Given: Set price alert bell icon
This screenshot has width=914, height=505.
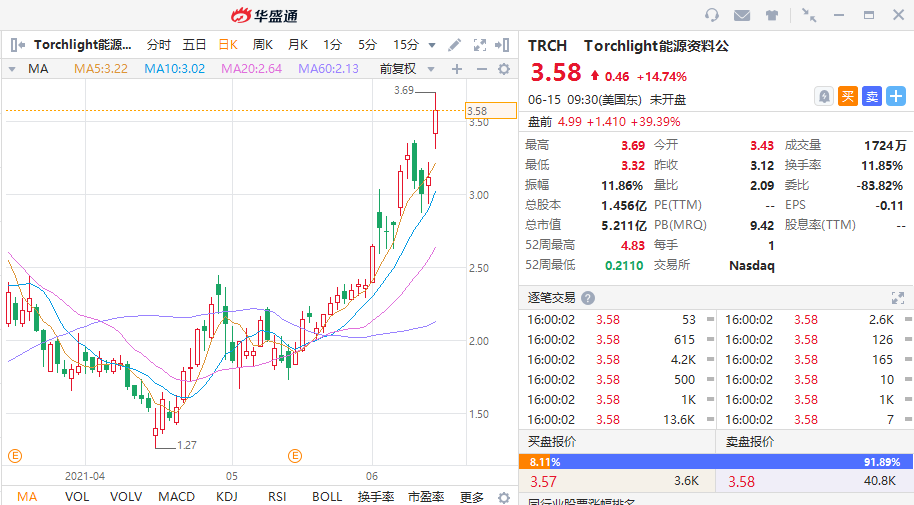Looking at the screenshot, I should click(x=824, y=96).
